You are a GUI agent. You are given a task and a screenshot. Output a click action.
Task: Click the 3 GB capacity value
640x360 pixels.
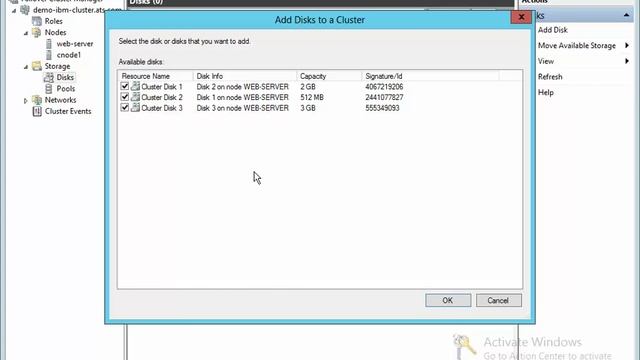point(308,108)
